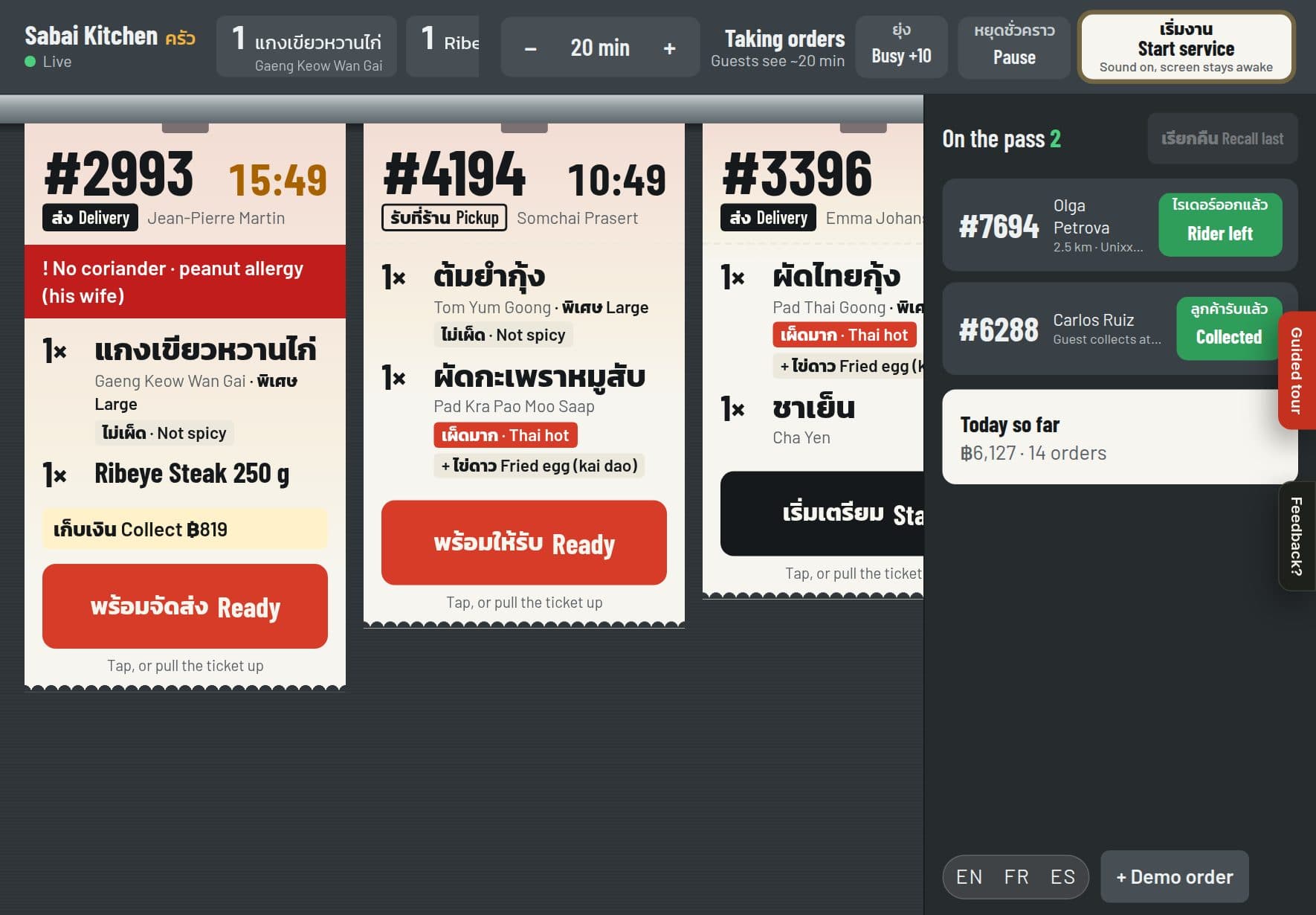Click the Taking orders status text
This screenshot has height=915, width=1316.
(784, 39)
